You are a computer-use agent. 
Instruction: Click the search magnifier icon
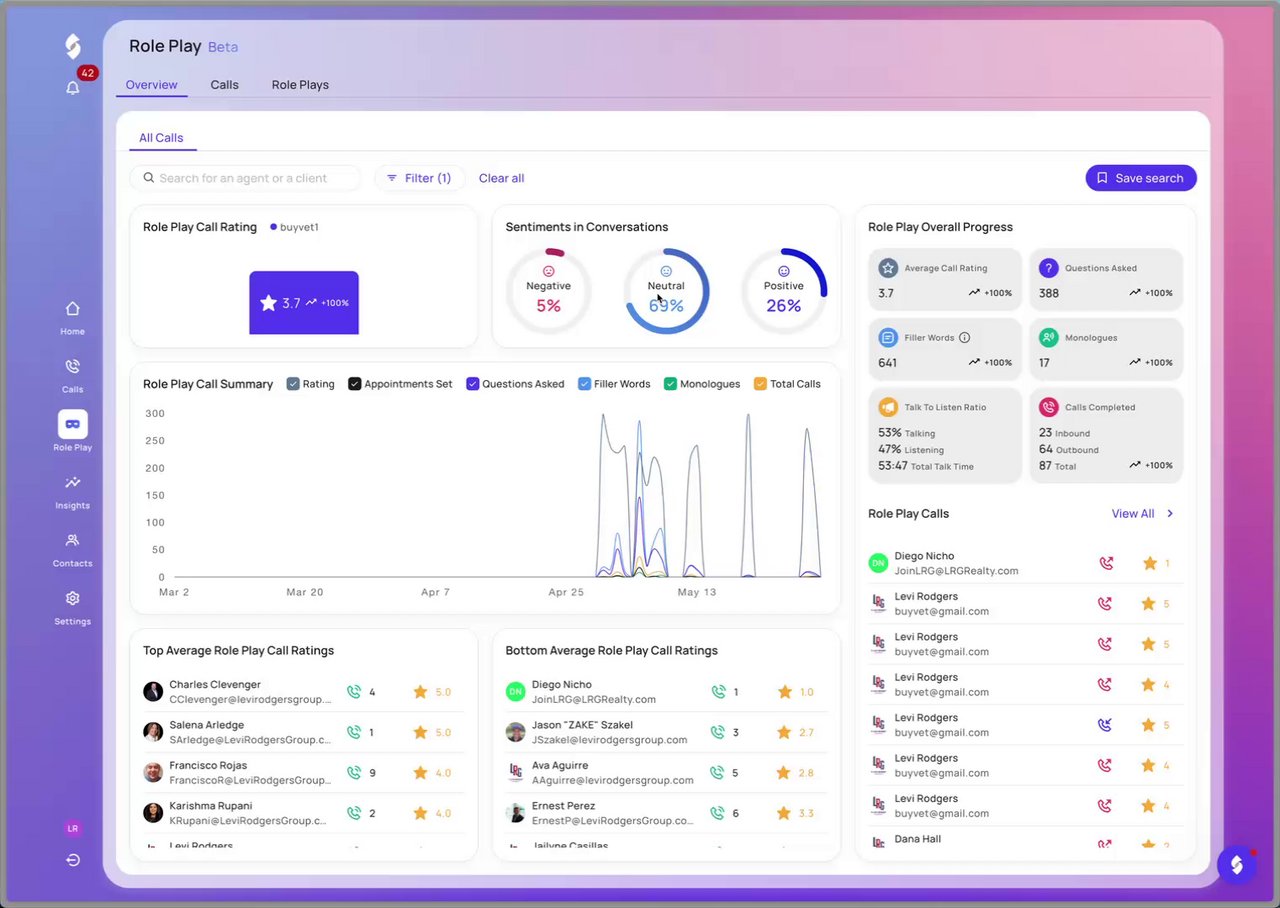(149, 178)
